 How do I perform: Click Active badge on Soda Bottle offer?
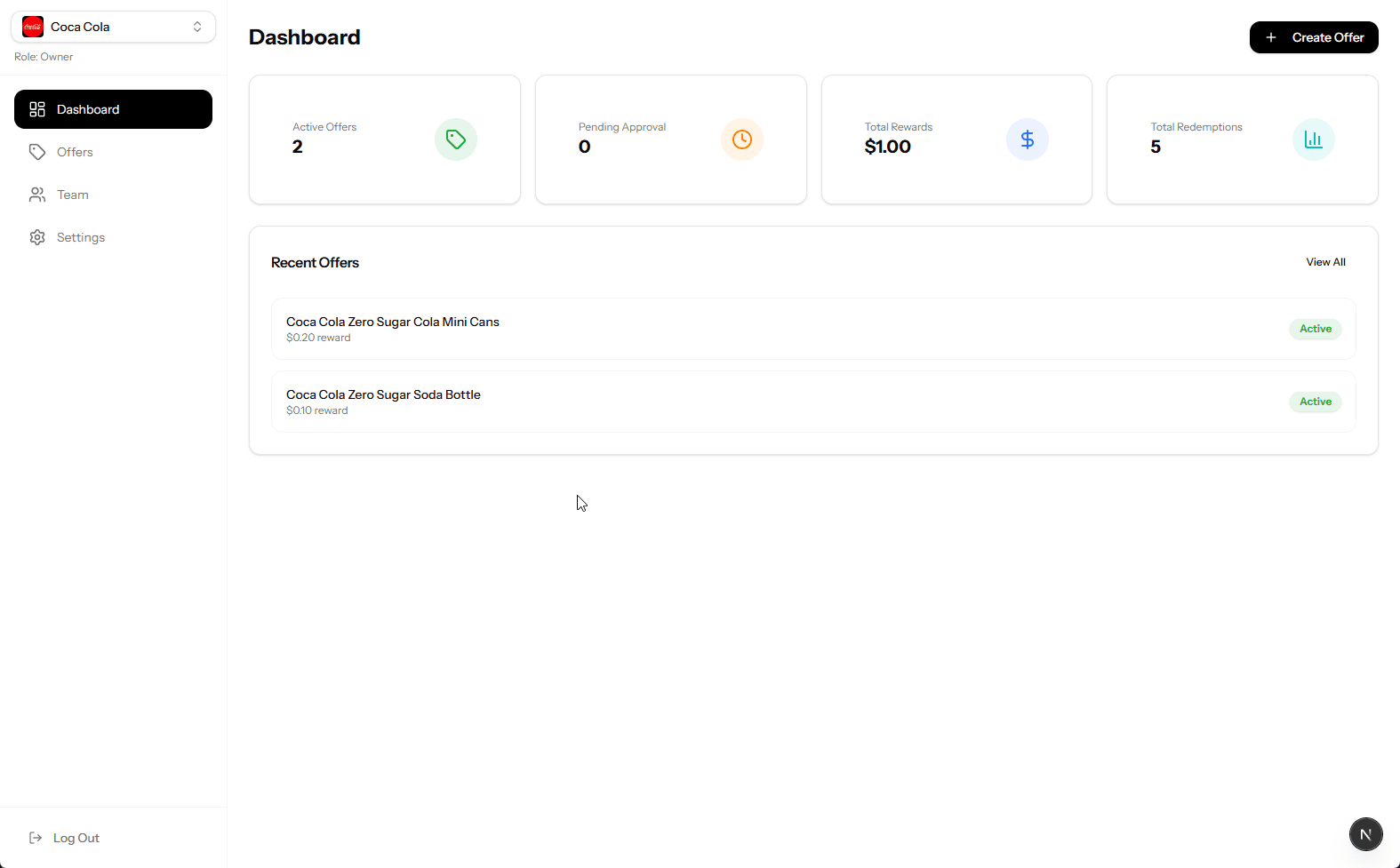(x=1316, y=402)
